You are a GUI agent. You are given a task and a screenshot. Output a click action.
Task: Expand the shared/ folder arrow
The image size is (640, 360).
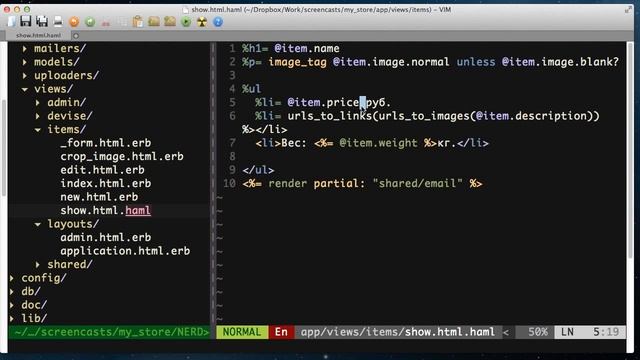coord(38,264)
